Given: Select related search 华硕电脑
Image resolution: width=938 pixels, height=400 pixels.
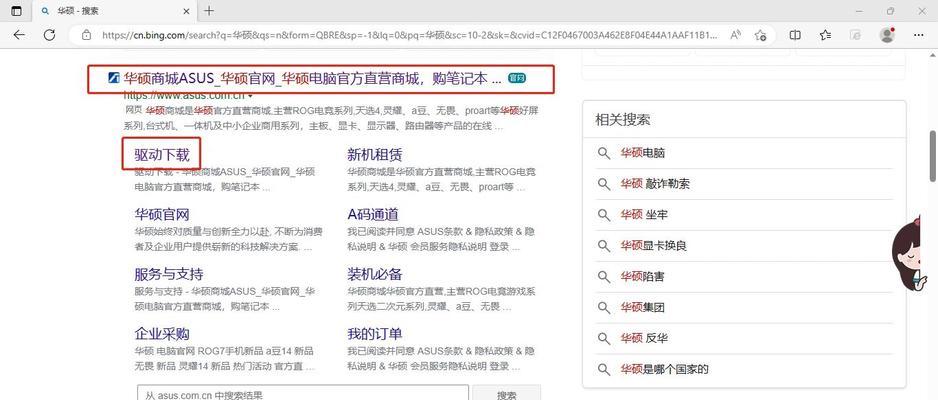Looking at the screenshot, I should (x=642, y=153).
